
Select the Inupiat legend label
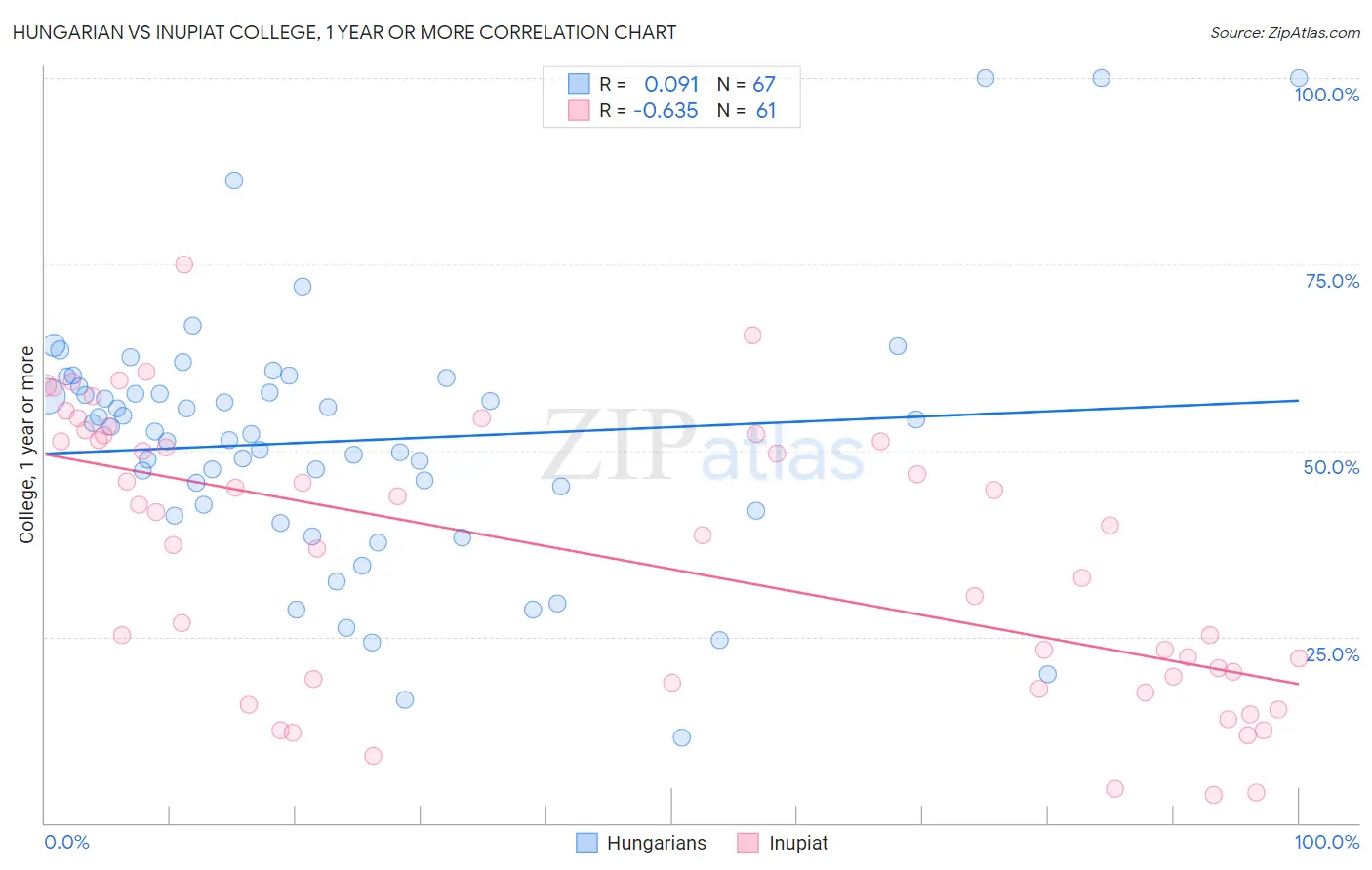click(x=798, y=843)
